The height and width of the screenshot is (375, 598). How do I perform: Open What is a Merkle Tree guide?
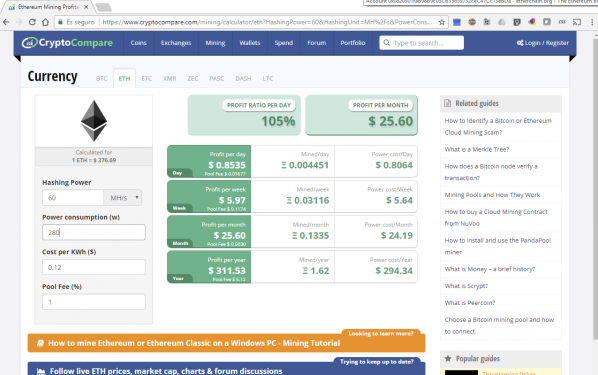(477, 149)
